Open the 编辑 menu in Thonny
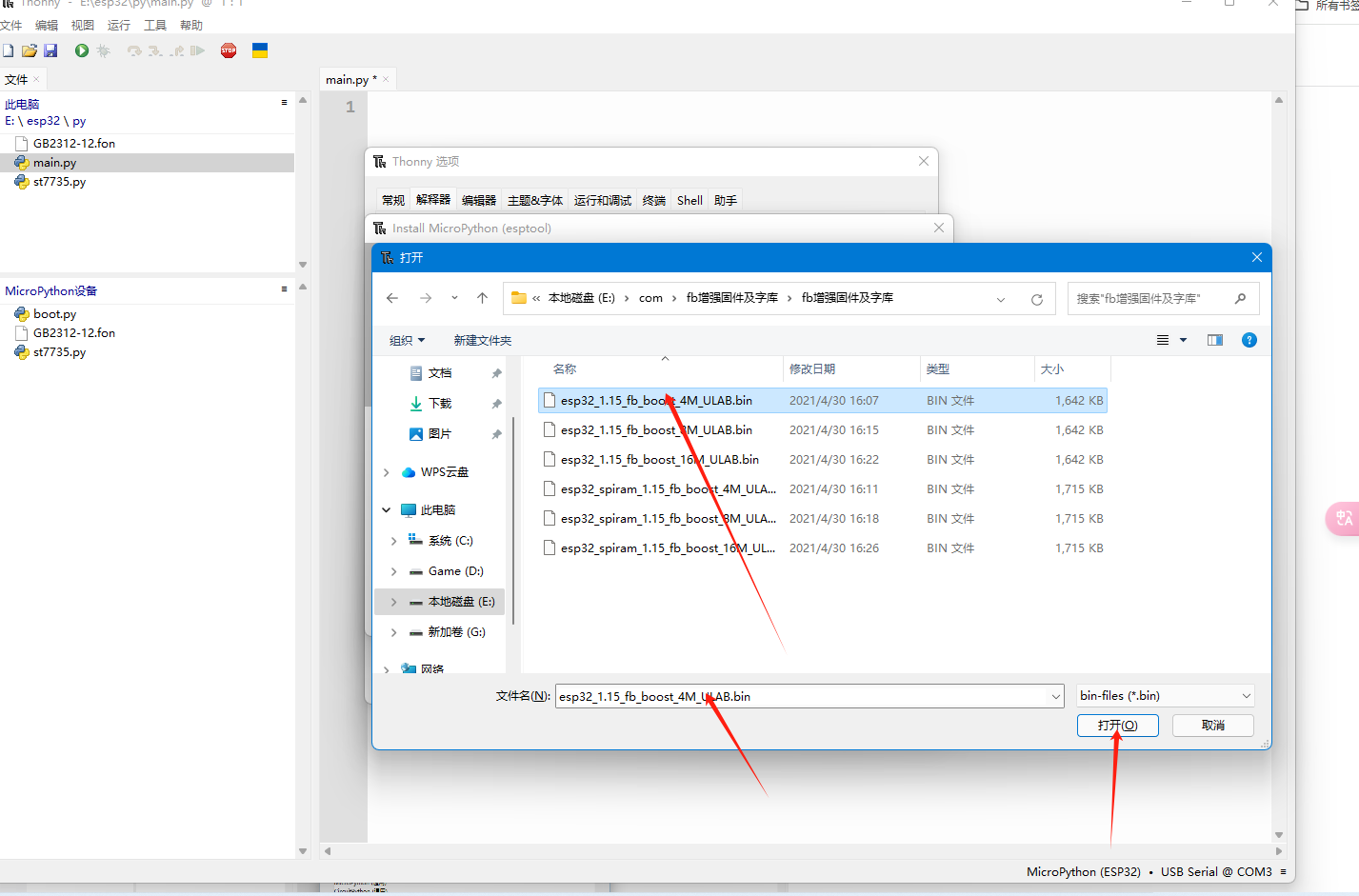Viewport: 1359px width, 896px height. point(47,25)
